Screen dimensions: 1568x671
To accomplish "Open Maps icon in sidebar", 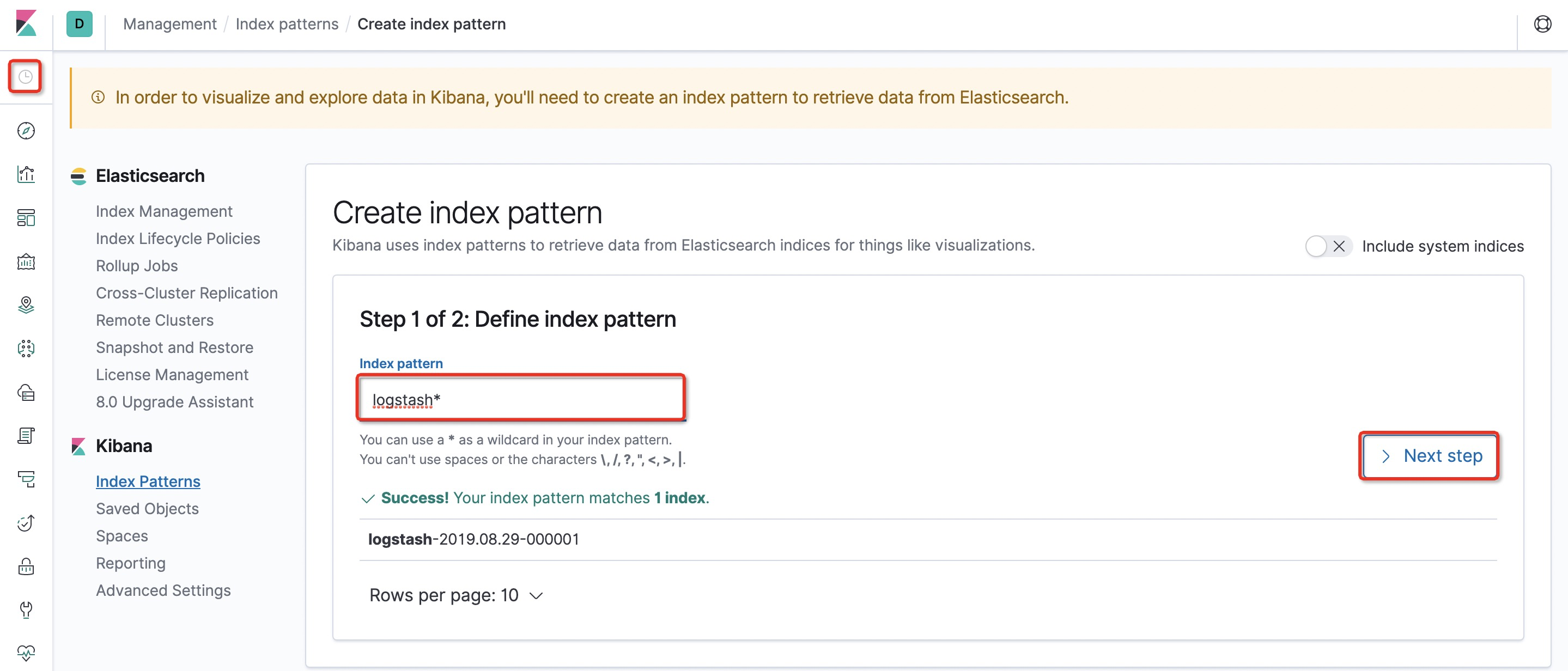I will point(26,305).
